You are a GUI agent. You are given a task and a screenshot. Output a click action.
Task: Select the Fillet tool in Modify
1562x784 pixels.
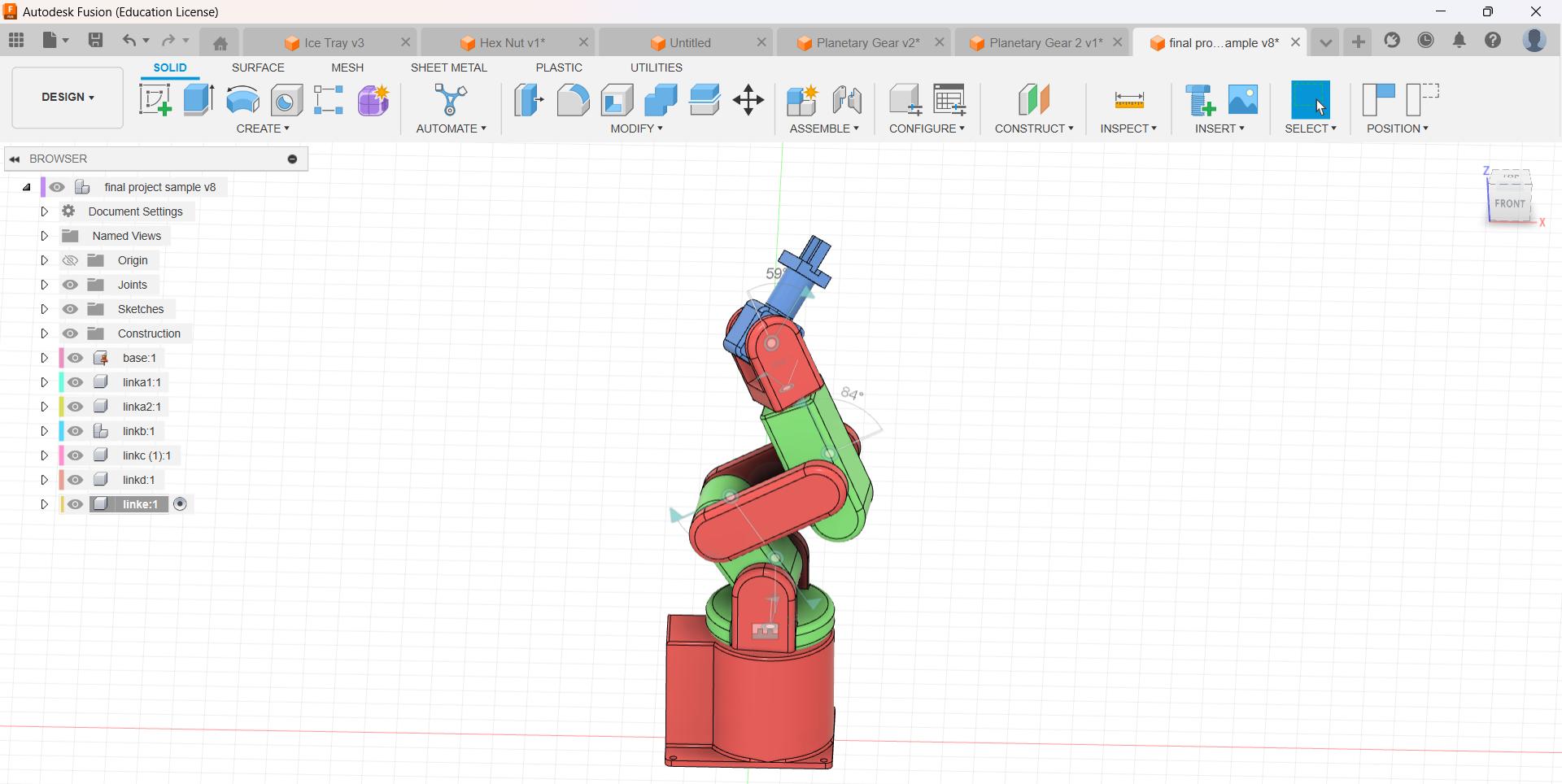click(573, 100)
